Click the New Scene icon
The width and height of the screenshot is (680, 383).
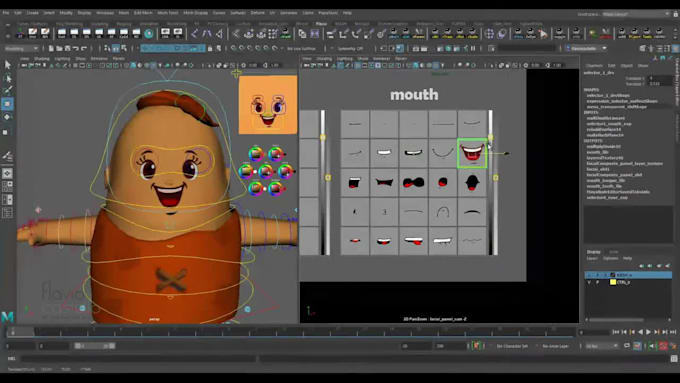coord(51,48)
